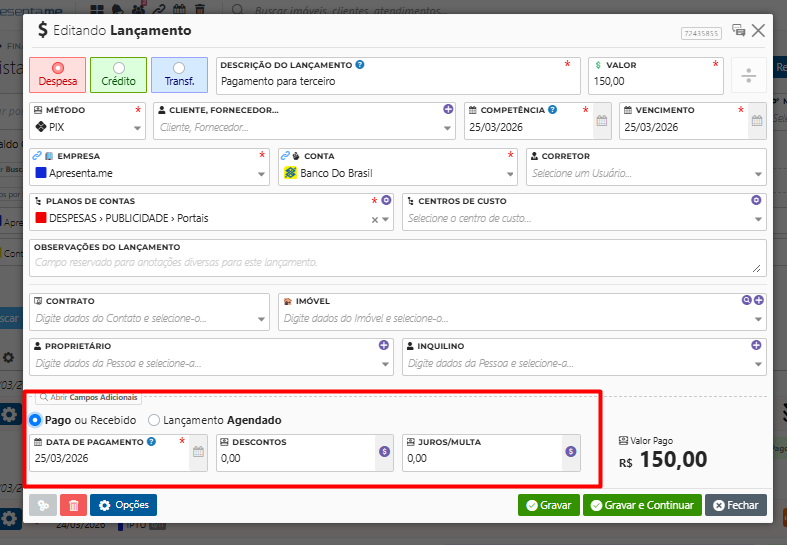The width and height of the screenshot is (787, 545).
Task: Click the Observações do Lançamento text area
Action: coord(397,262)
